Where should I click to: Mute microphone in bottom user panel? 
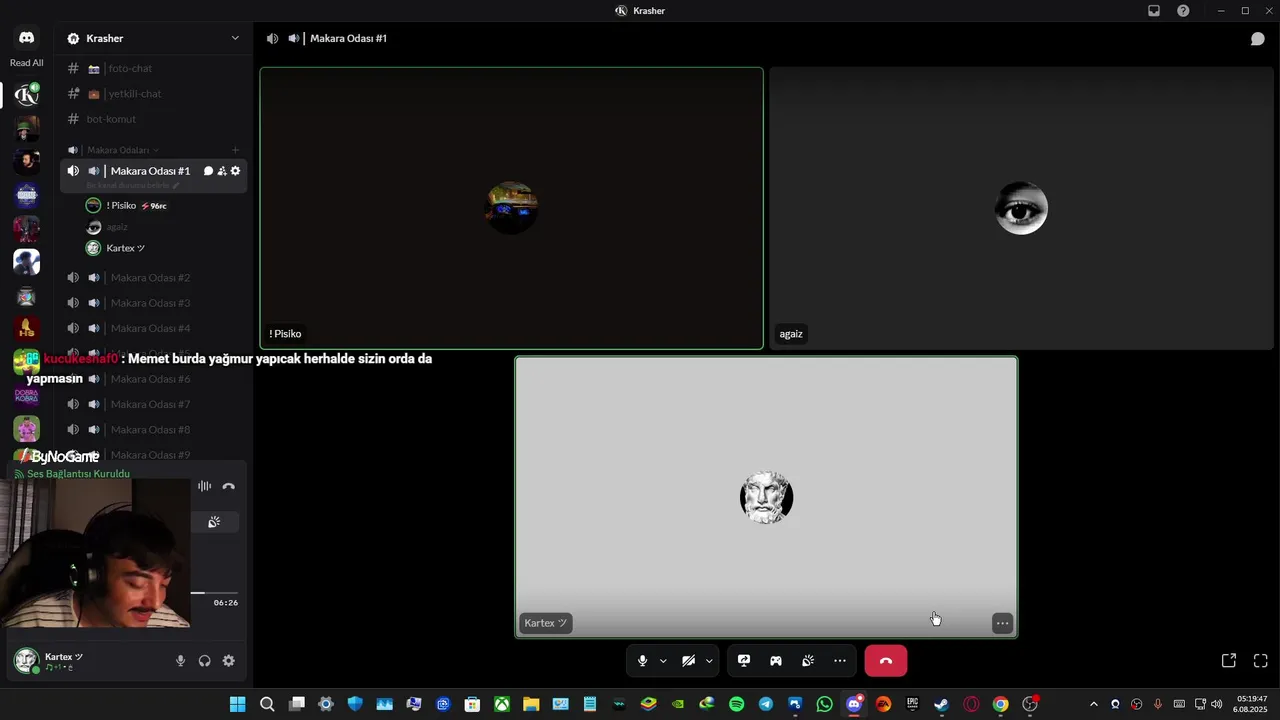tap(181, 661)
